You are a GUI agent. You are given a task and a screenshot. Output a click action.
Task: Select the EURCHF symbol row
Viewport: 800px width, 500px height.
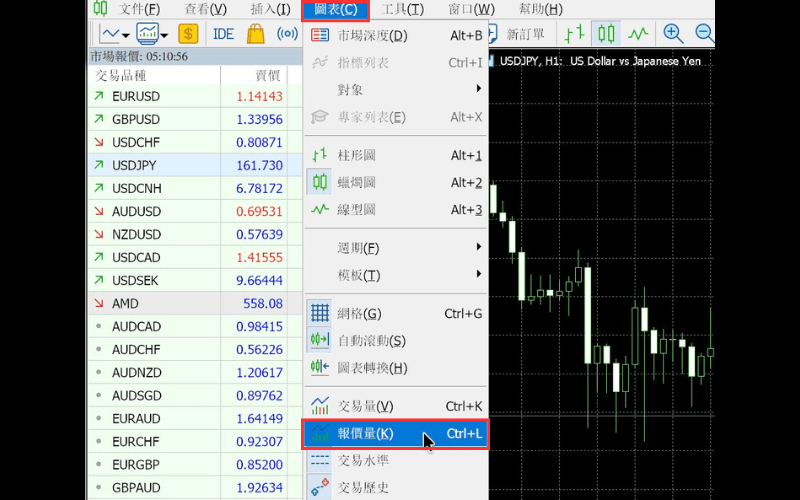pyautogui.click(x=195, y=441)
